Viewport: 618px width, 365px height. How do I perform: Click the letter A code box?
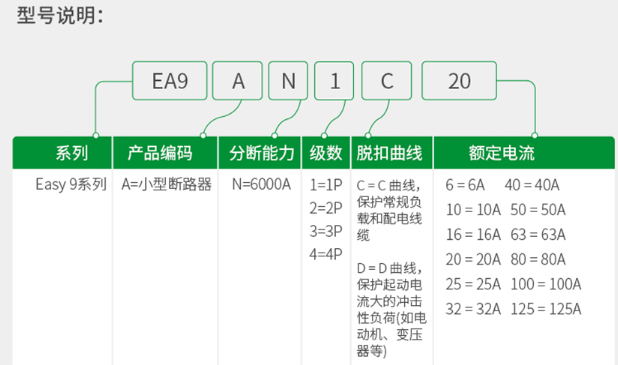click(x=237, y=81)
